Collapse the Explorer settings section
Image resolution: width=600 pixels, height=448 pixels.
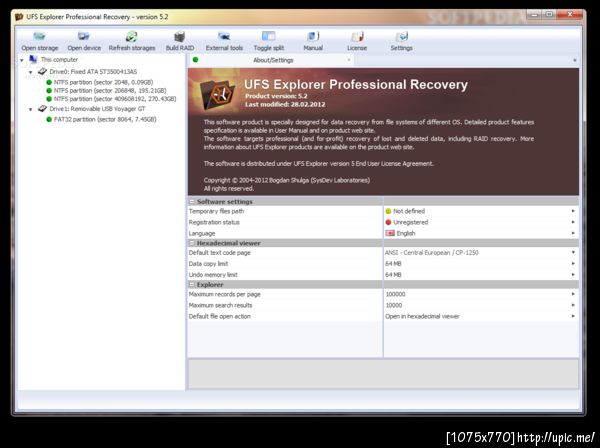(192, 285)
